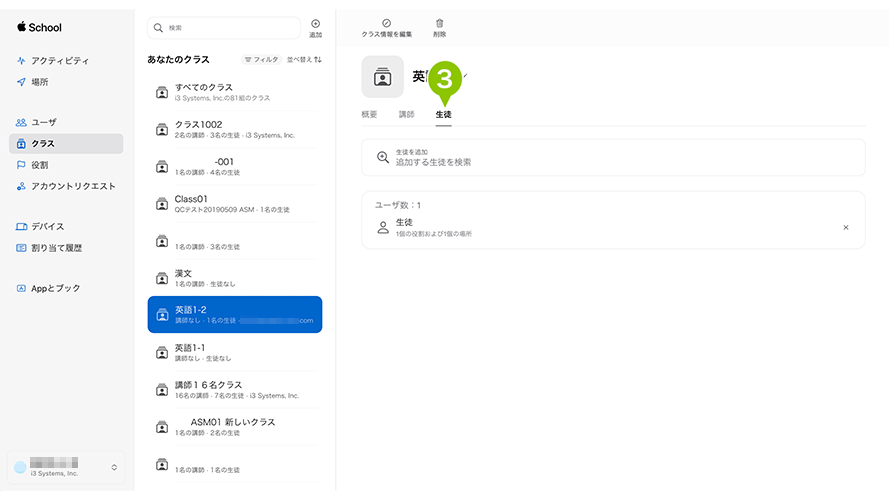The width and height of the screenshot is (889, 500).
Task: Click the class icon next to the class title
Action: tap(383, 77)
